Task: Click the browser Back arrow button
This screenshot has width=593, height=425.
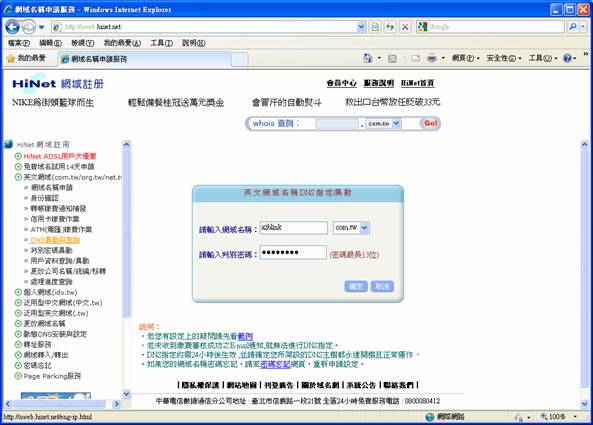Action: point(12,27)
